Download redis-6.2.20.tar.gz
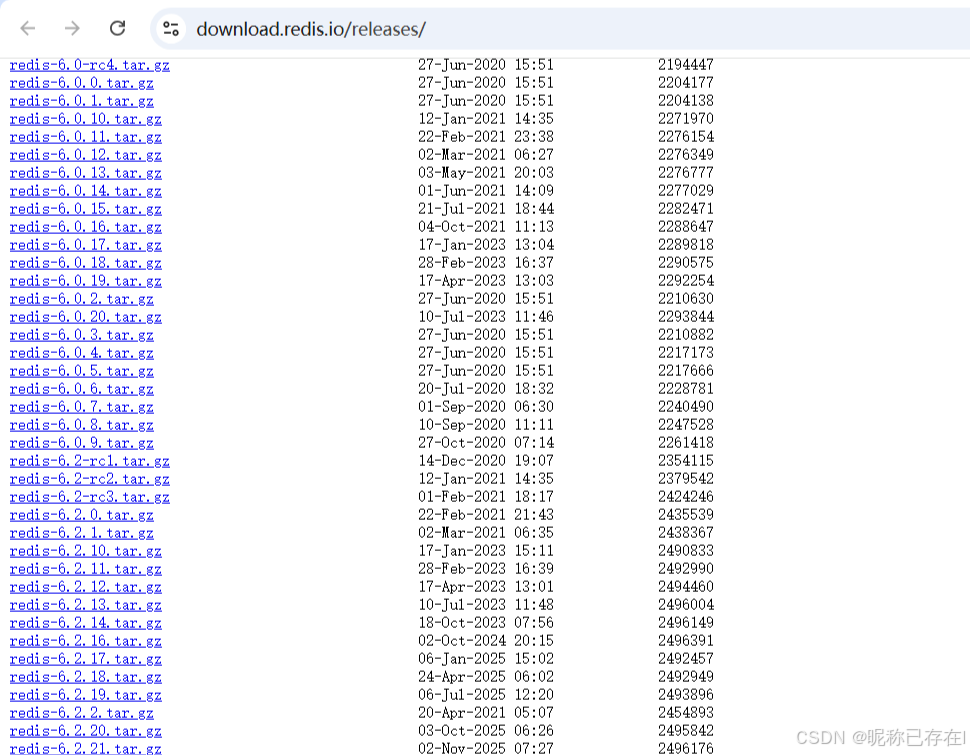This screenshot has width=970, height=755. (85, 731)
